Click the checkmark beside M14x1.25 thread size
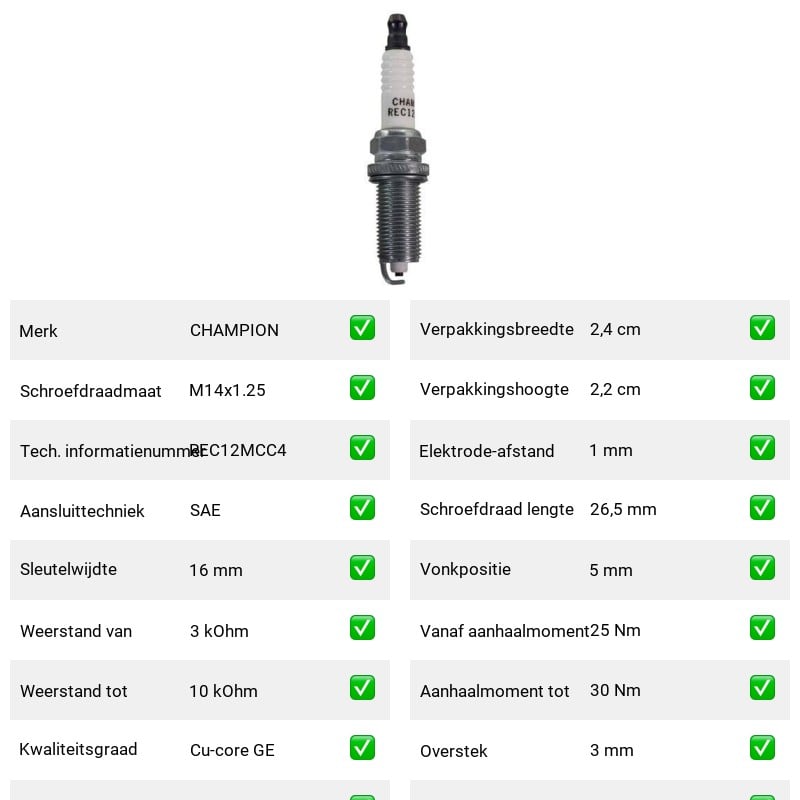Image resolution: width=800 pixels, height=800 pixels. click(x=362, y=388)
